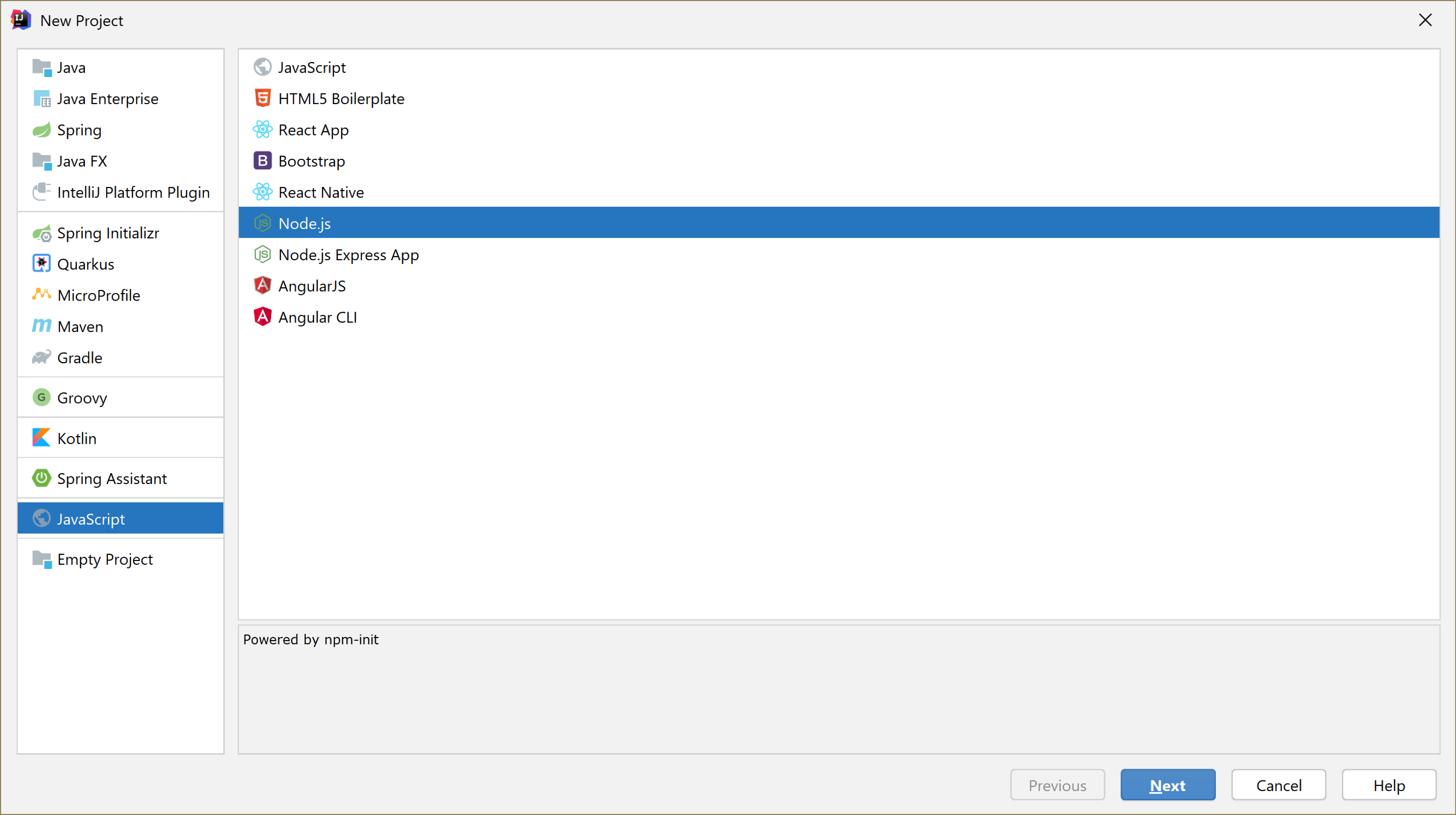This screenshot has width=1456, height=815.
Task: Choose Maven project type
Action: tap(120, 326)
